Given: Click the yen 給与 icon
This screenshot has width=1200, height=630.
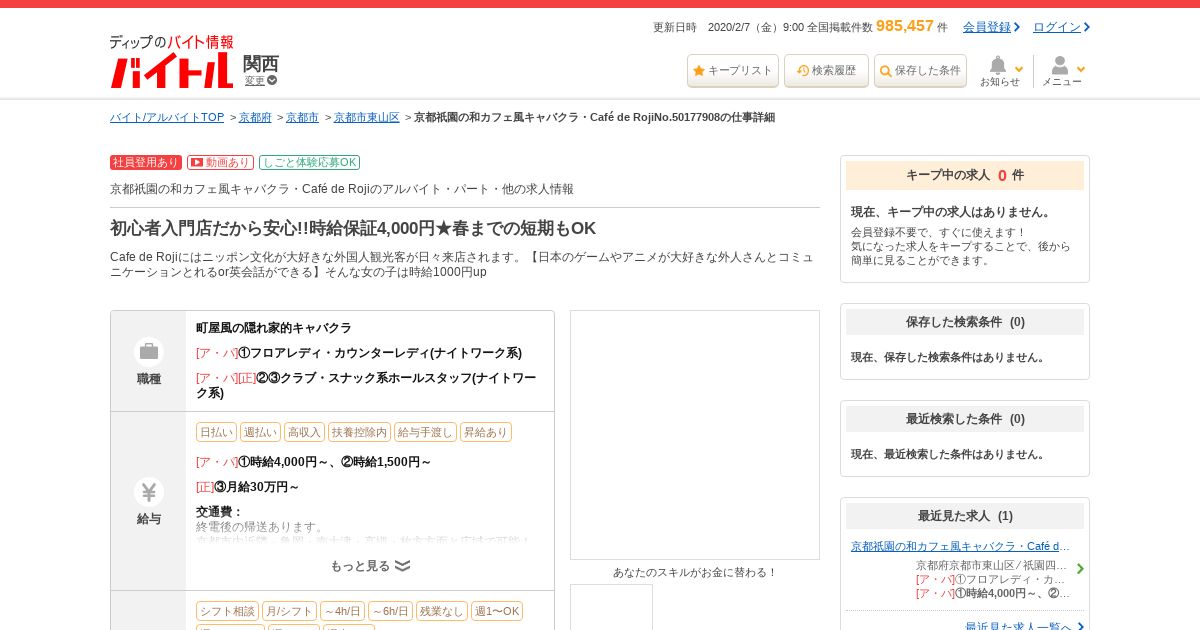Looking at the screenshot, I should click(x=149, y=492).
